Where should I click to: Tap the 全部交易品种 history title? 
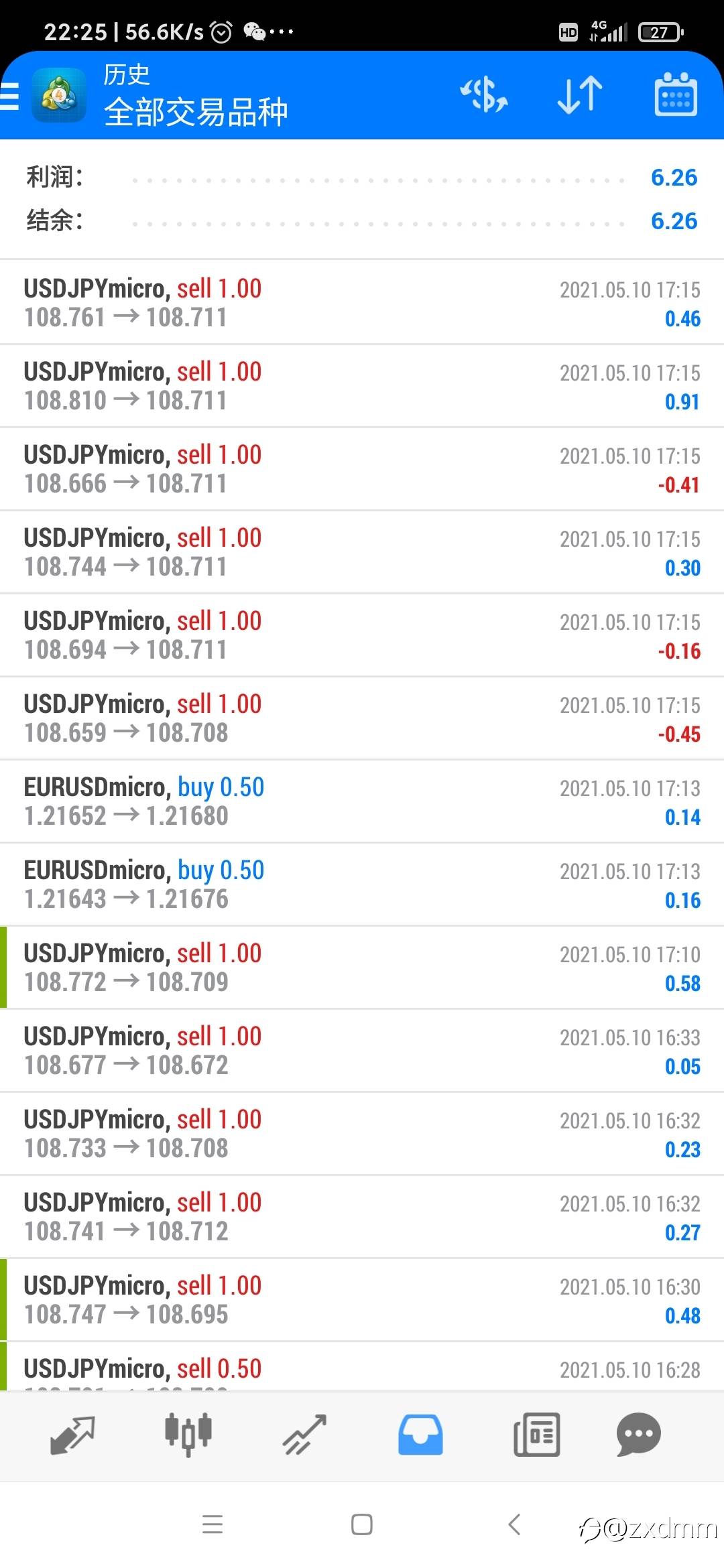(196, 112)
